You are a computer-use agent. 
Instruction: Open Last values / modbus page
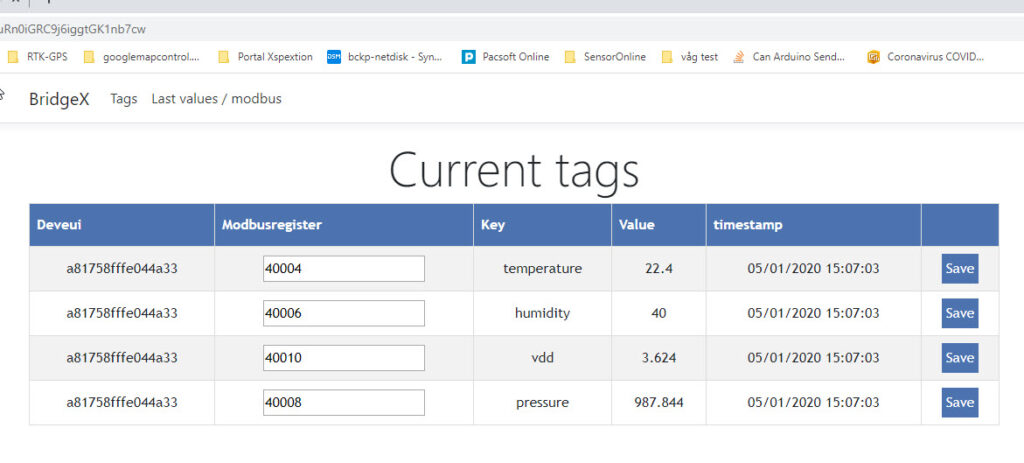[216, 99]
